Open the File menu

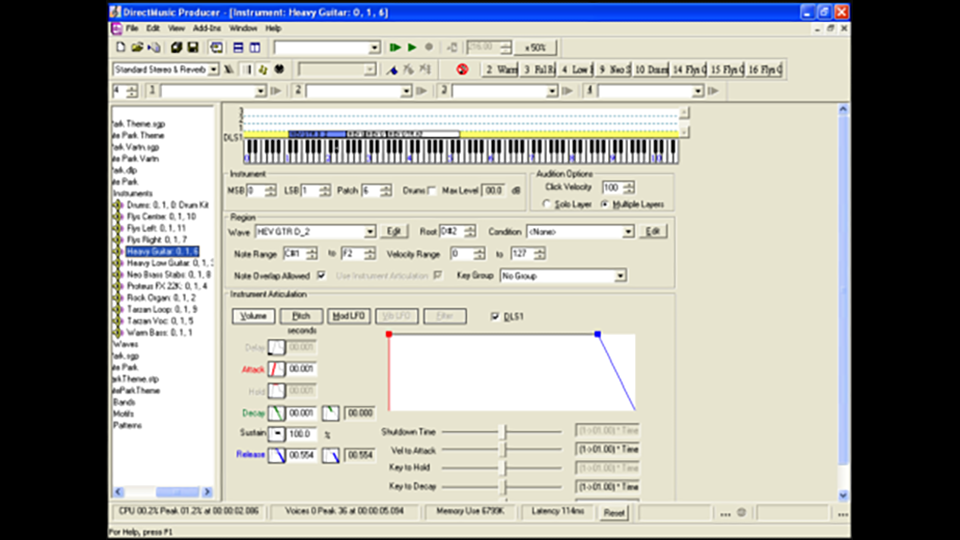tap(132, 28)
